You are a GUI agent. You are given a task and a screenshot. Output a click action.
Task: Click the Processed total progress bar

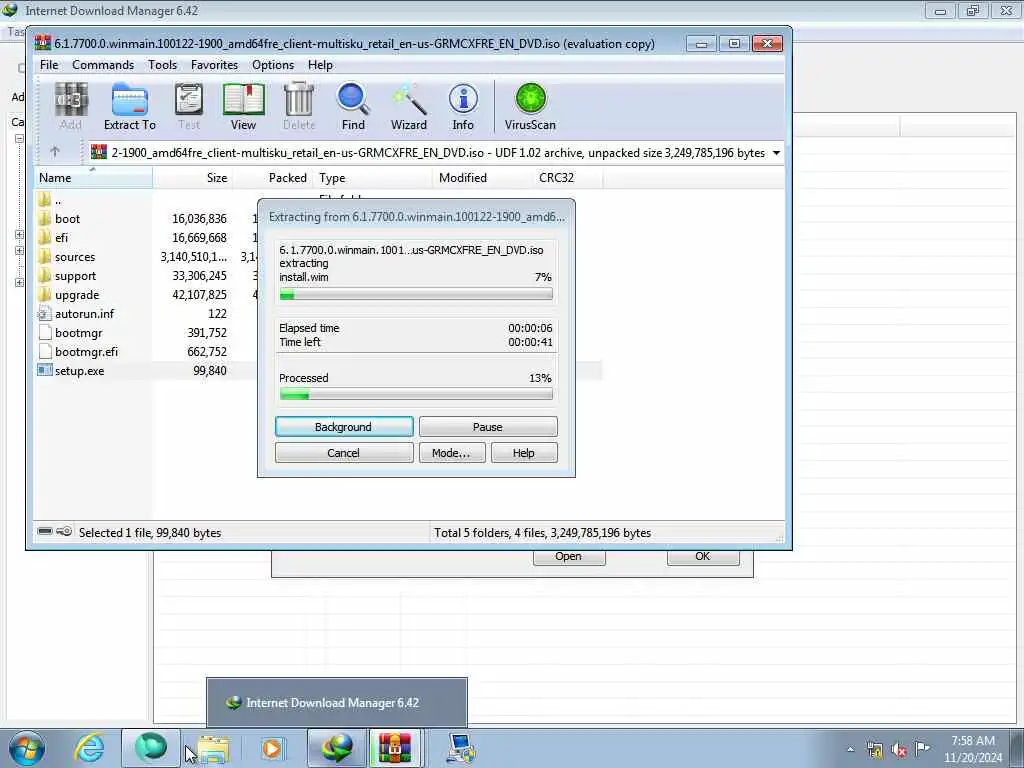coord(416,394)
